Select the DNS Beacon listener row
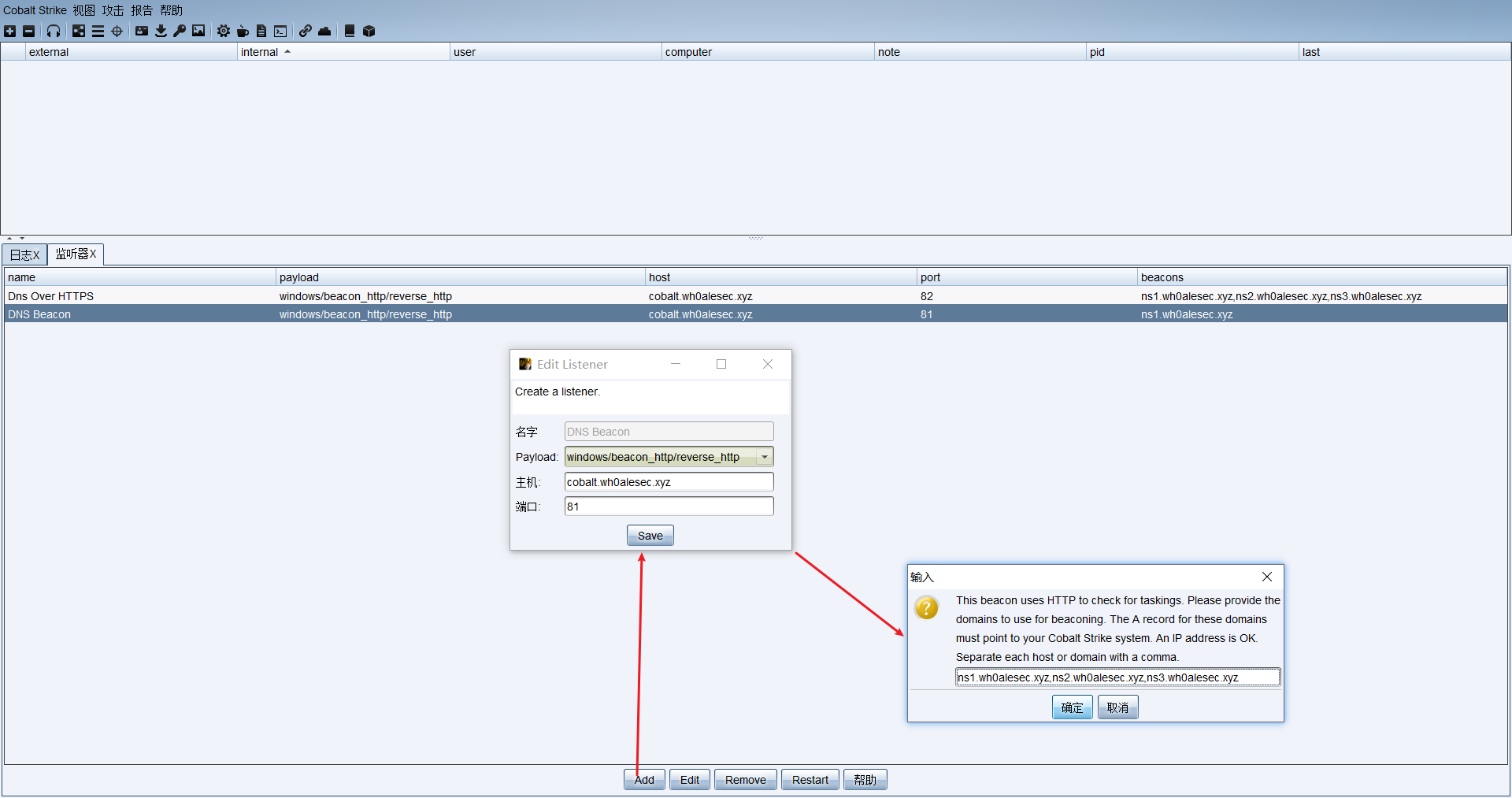 coord(756,314)
